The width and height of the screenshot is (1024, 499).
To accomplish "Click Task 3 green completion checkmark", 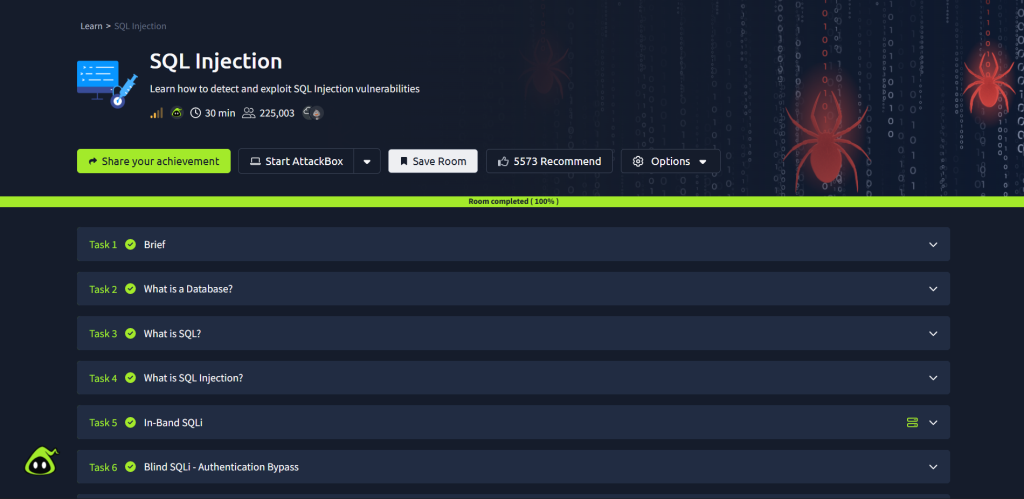I will point(131,334).
